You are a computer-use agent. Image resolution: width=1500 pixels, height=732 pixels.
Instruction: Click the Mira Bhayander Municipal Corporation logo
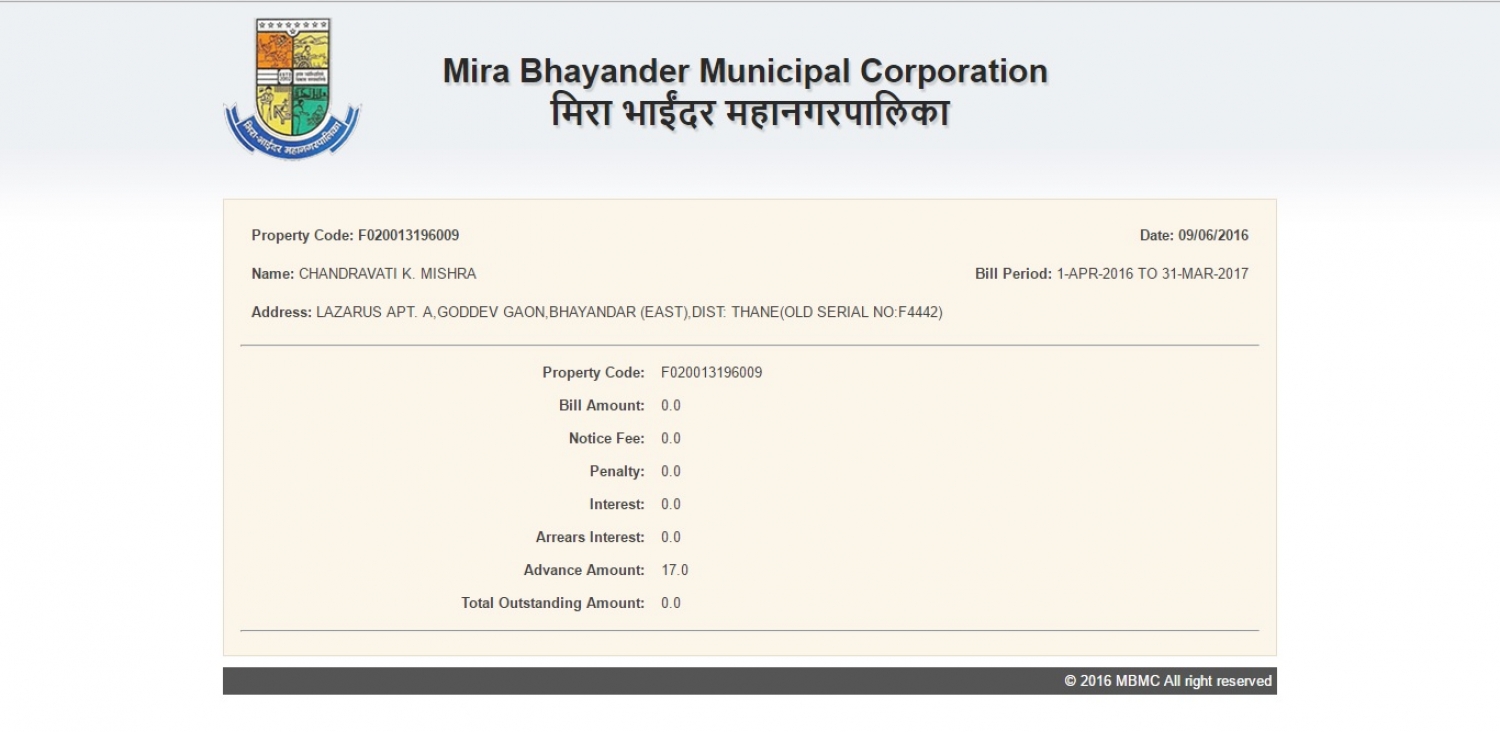292,88
